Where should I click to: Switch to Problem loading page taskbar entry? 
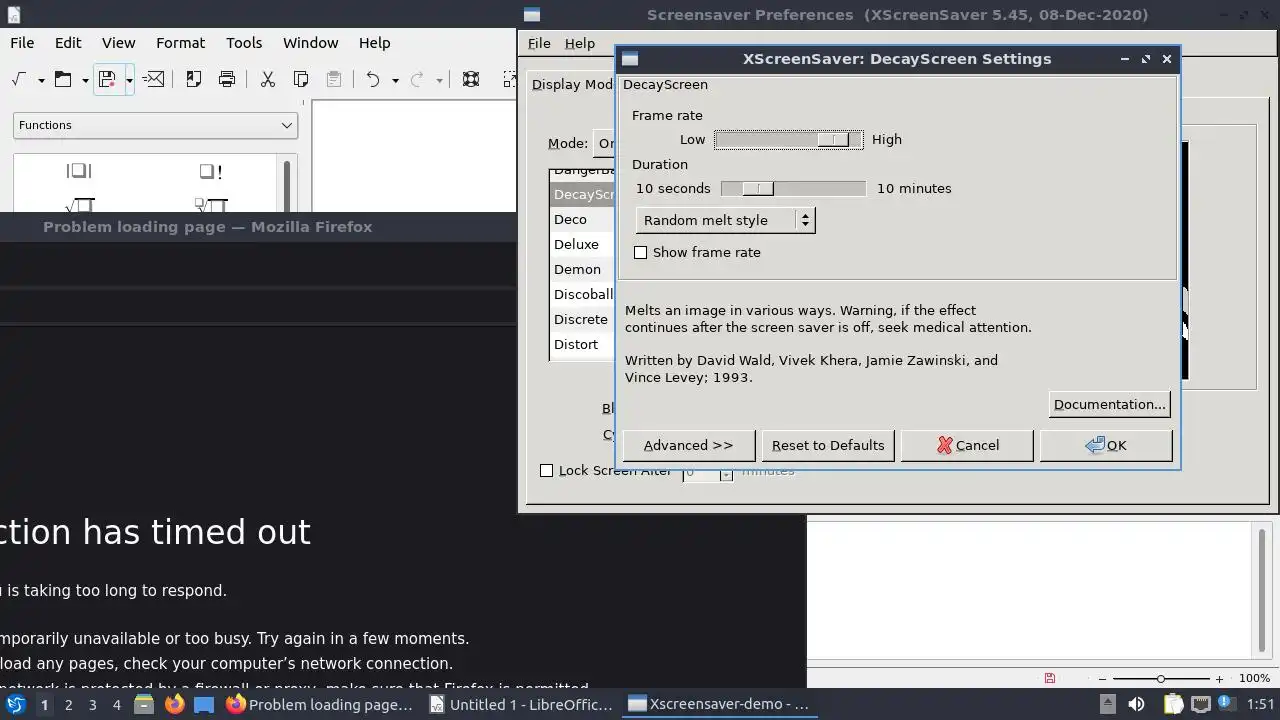point(320,704)
